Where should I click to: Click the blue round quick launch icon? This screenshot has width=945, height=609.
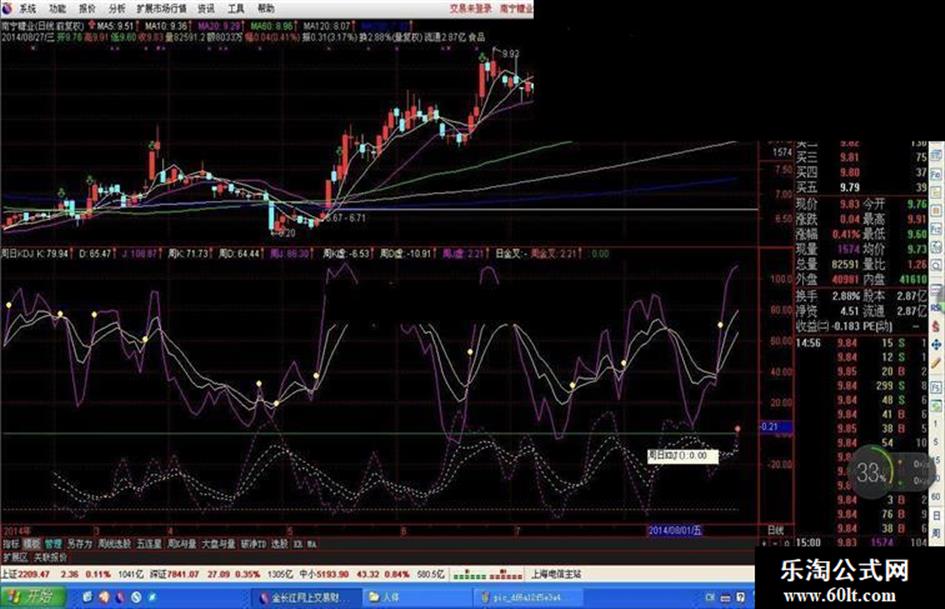coord(136,597)
